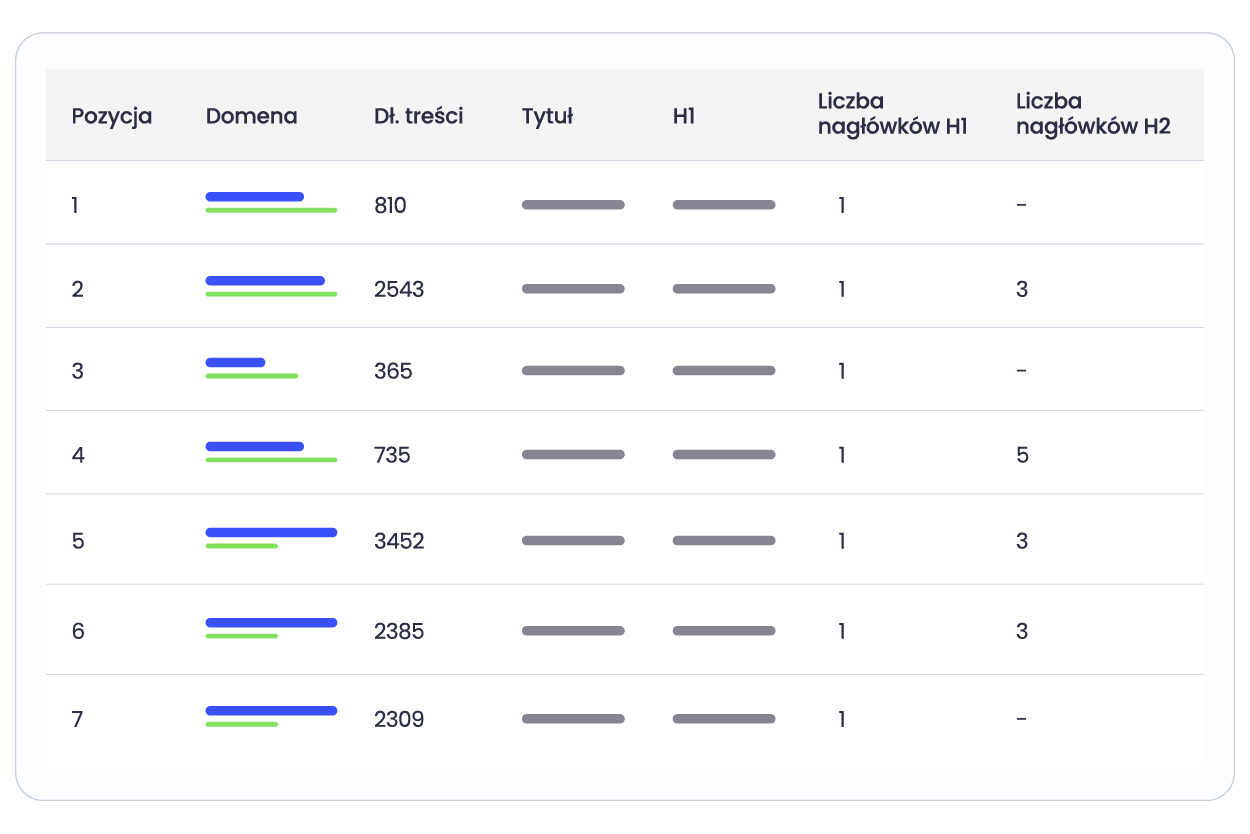The height and width of the screenshot is (834, 1250).
Task: Click the H1 placeholder in row 3452
Action: [724, 541]
